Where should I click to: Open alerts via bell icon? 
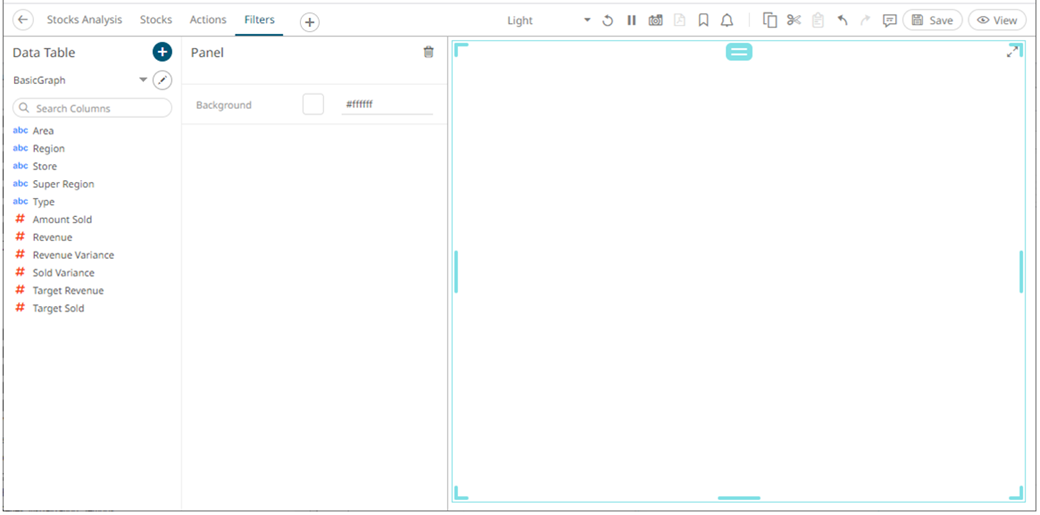(727, 20)
